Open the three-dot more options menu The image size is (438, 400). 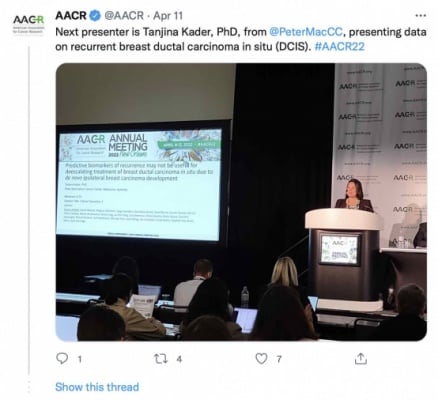click(x=421, y=15)
